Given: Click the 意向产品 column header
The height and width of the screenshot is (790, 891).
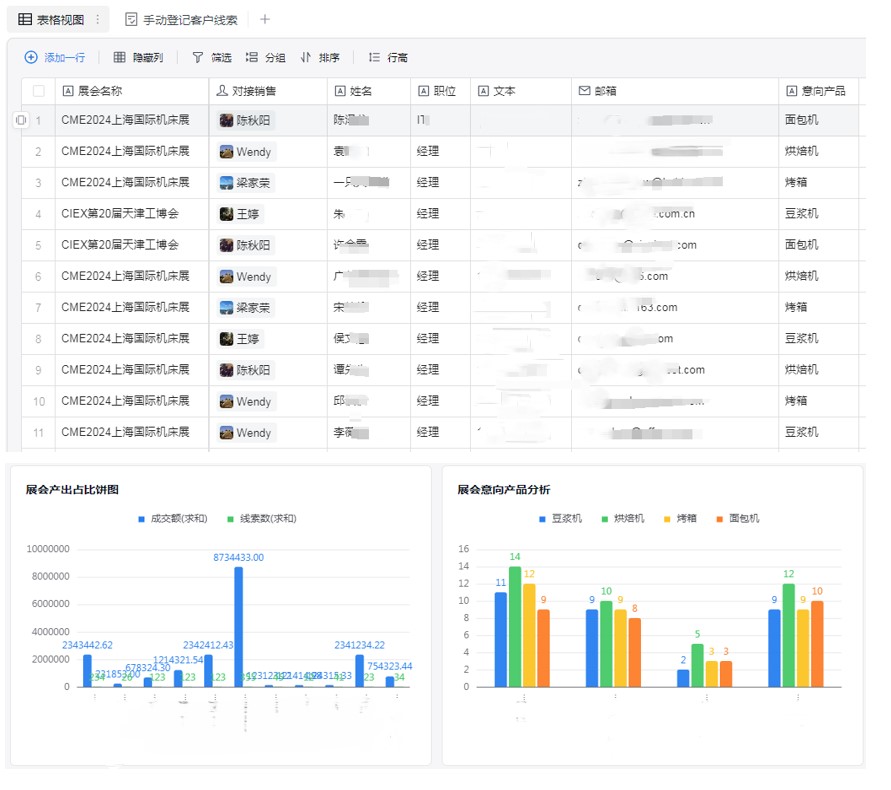Looking at the screenshot, I should 822,91.
